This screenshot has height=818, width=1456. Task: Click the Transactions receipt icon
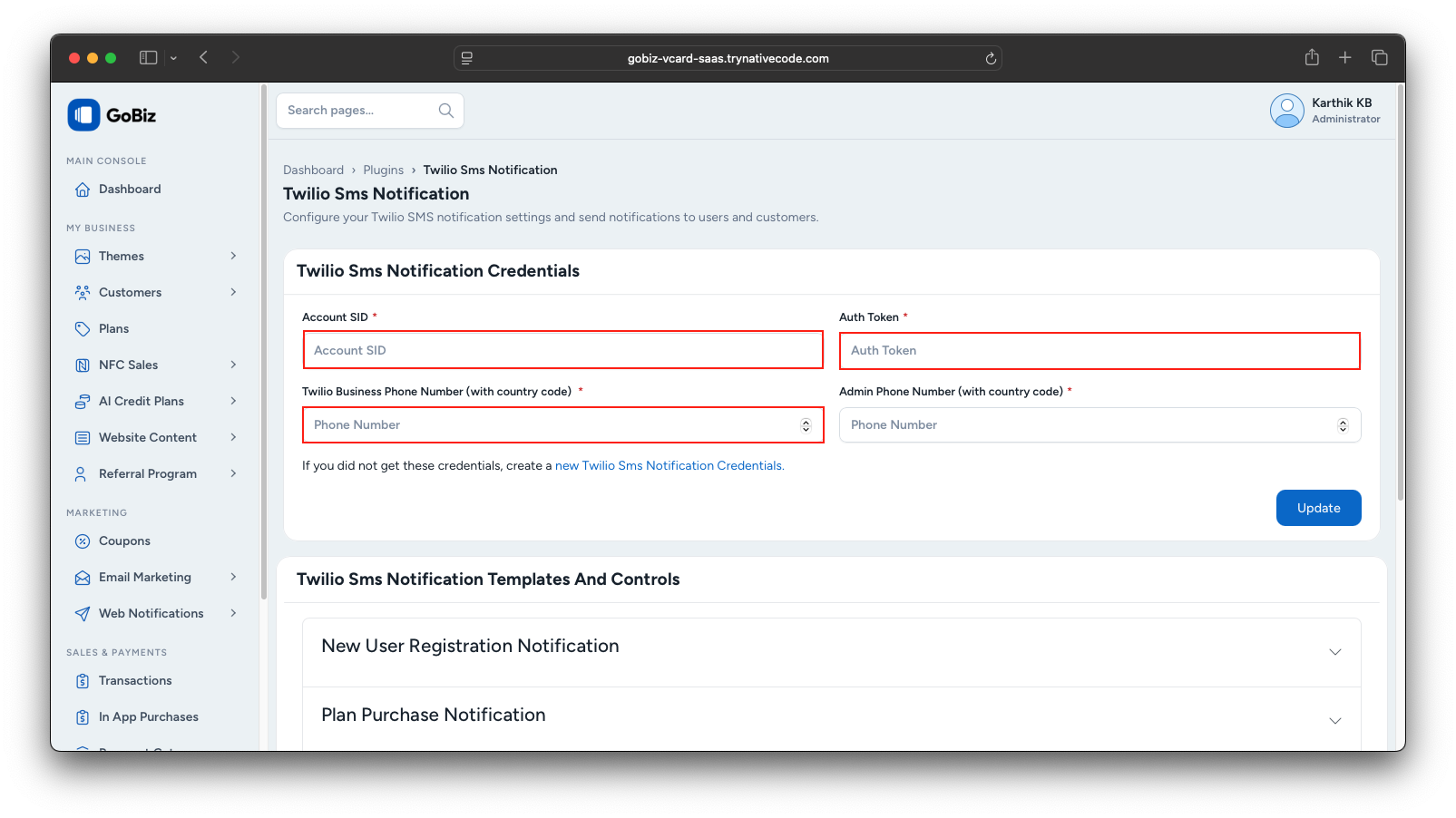(83, 681)
